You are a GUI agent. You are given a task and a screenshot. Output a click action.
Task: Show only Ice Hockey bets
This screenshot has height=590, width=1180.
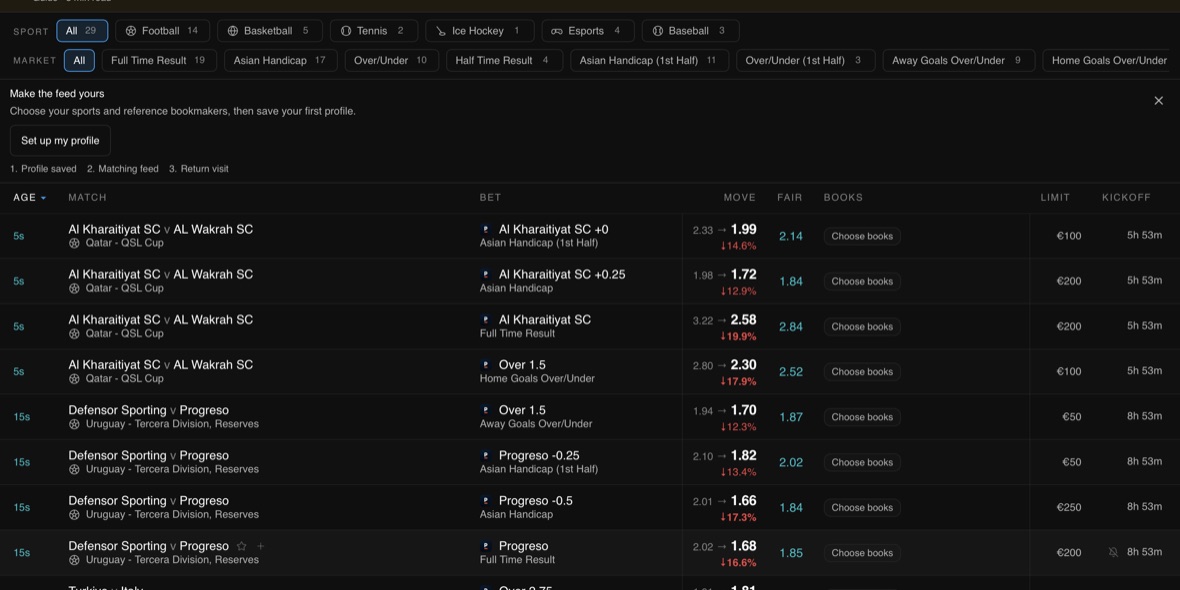pyautogui.click(x=479, y=31)
